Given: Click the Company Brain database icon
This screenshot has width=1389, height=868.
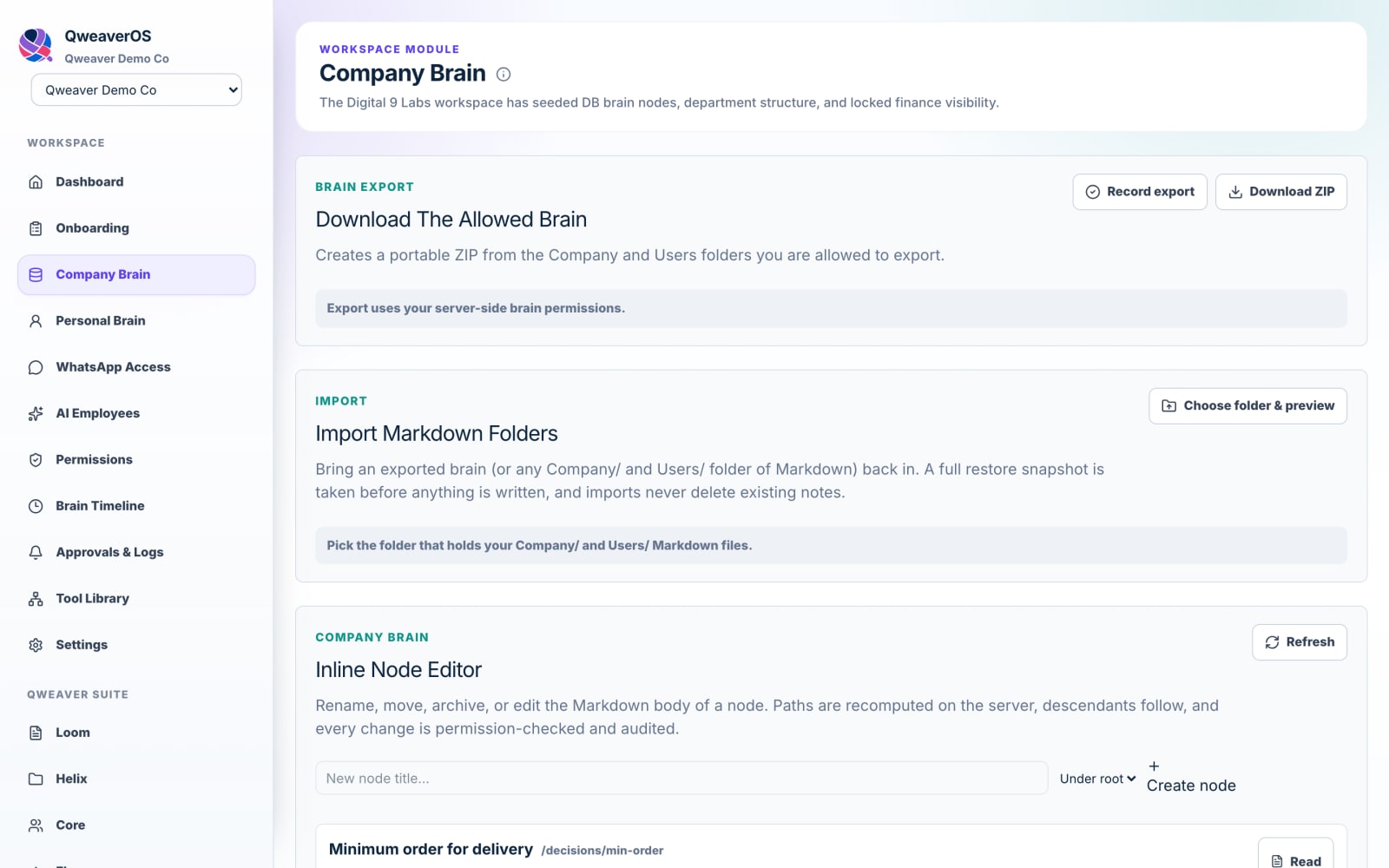Looking at the screenshot, I should coord(36,274).
